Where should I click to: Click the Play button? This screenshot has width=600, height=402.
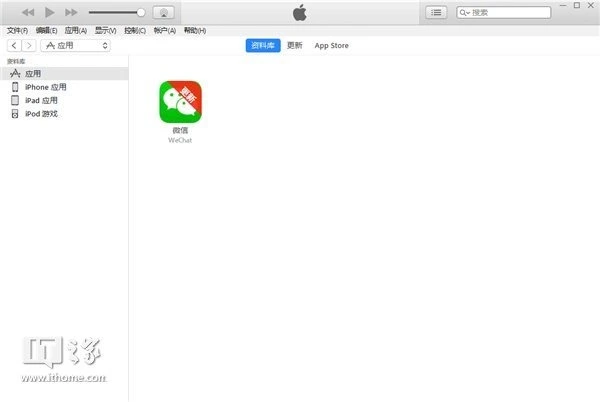point(49,12)
